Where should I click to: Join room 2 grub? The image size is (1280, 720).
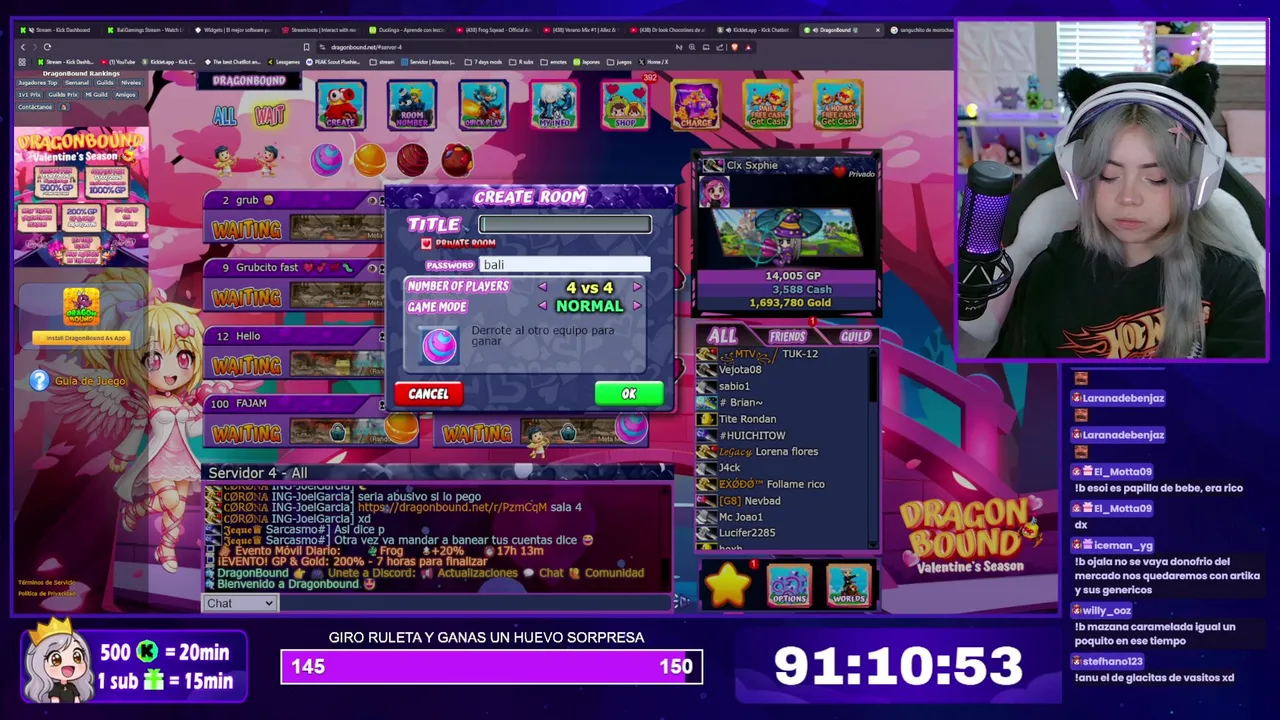coord(294,216)
